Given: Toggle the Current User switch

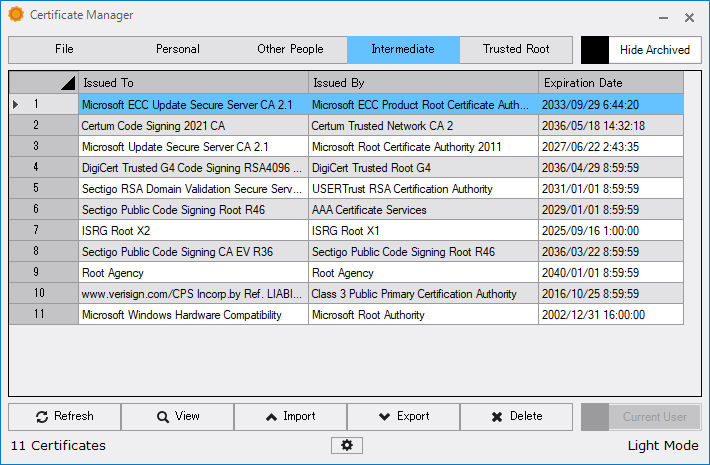Looking at the screenshot, I should tap(641, 417).
